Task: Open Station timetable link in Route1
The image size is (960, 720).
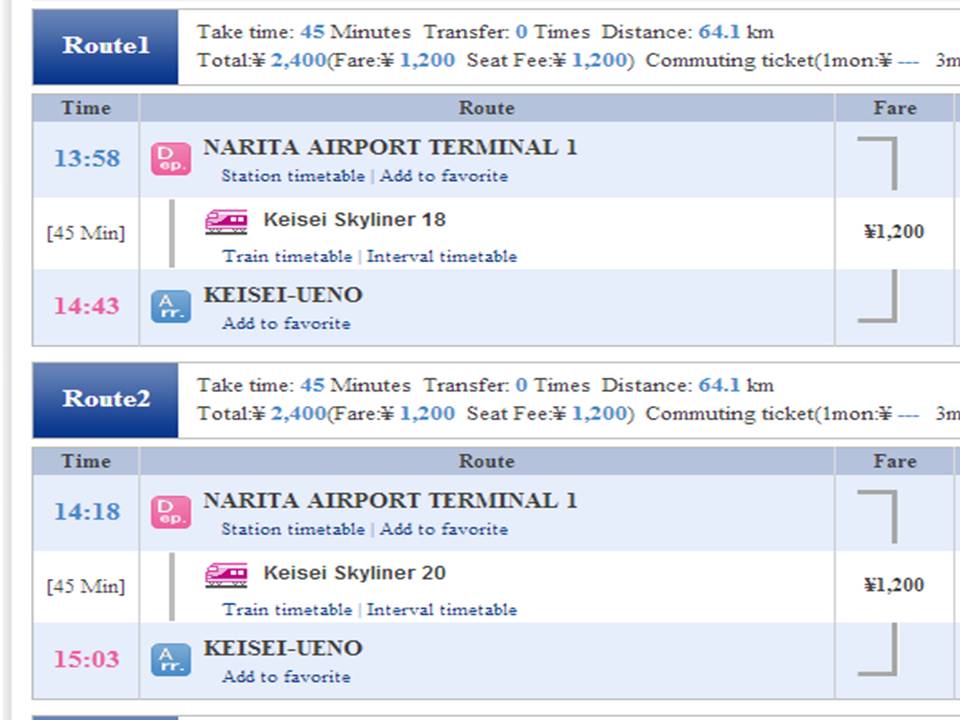Action: 293,176
